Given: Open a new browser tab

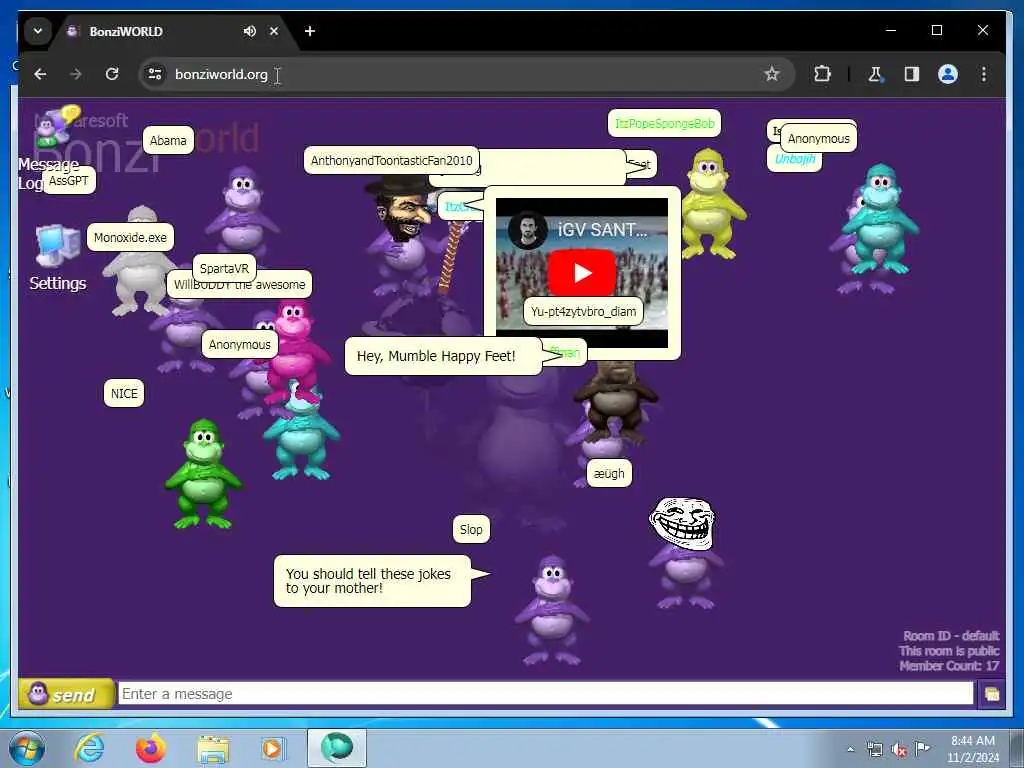Looking at the screenshot, I should coord(310,31).
